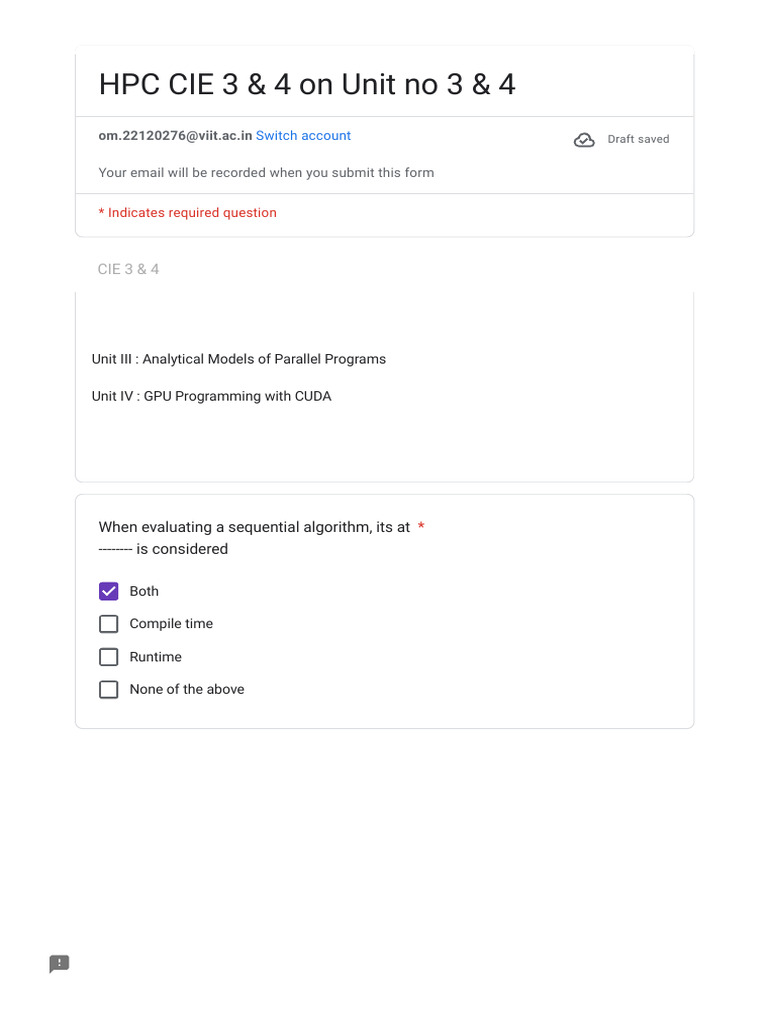Enable the Runtime checkbox

[x=109, y=657]
